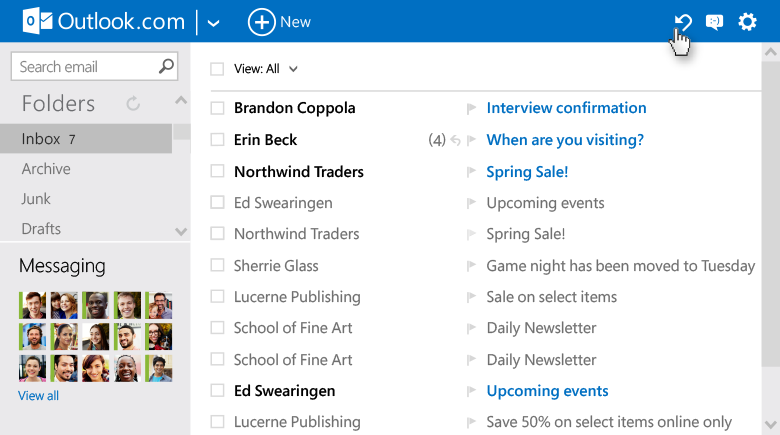This screenshot has height=435, width=780.
Task: Flag the Interview confirmation email
Action: (x=470, y=108)
